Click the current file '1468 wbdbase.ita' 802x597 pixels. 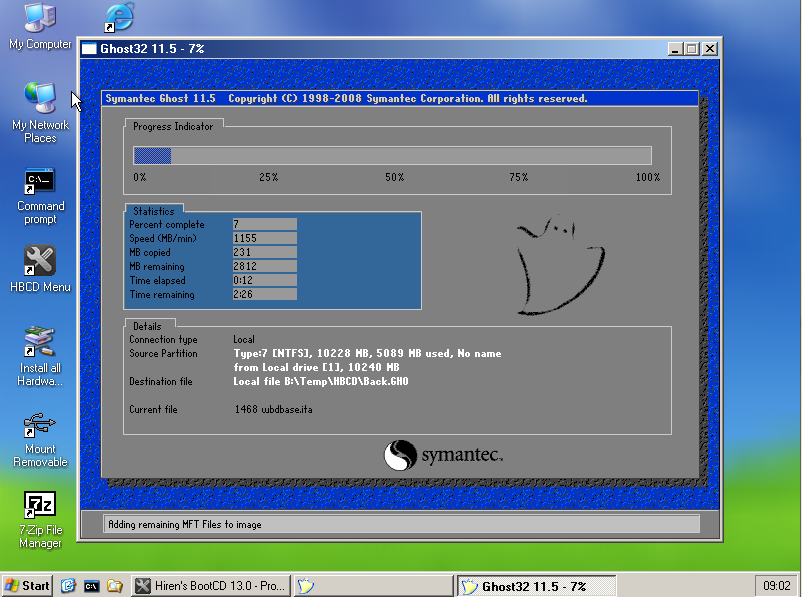pos(274,409)
